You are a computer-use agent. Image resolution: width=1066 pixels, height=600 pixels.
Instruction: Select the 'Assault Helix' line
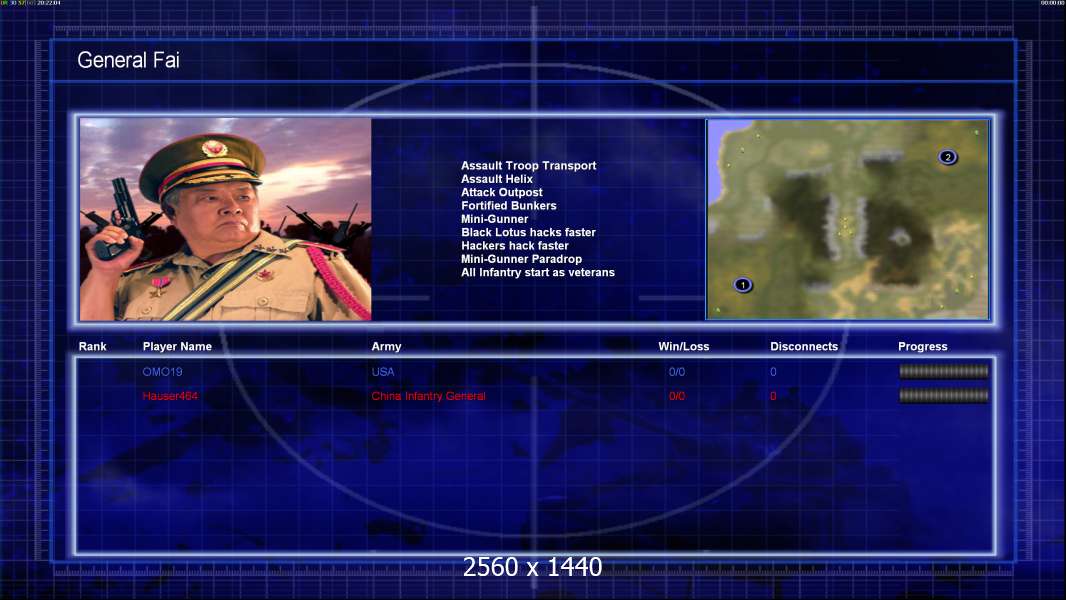497,179
